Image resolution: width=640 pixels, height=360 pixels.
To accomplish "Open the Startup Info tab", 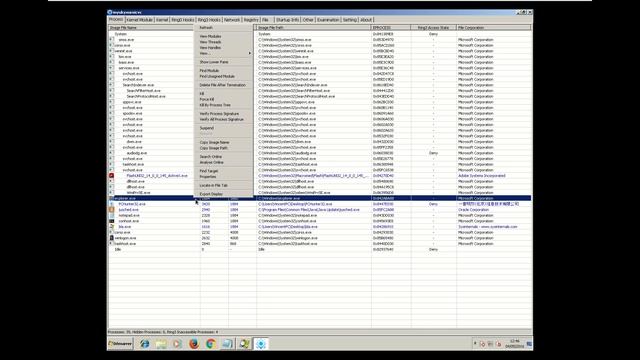I will point(287,20).
